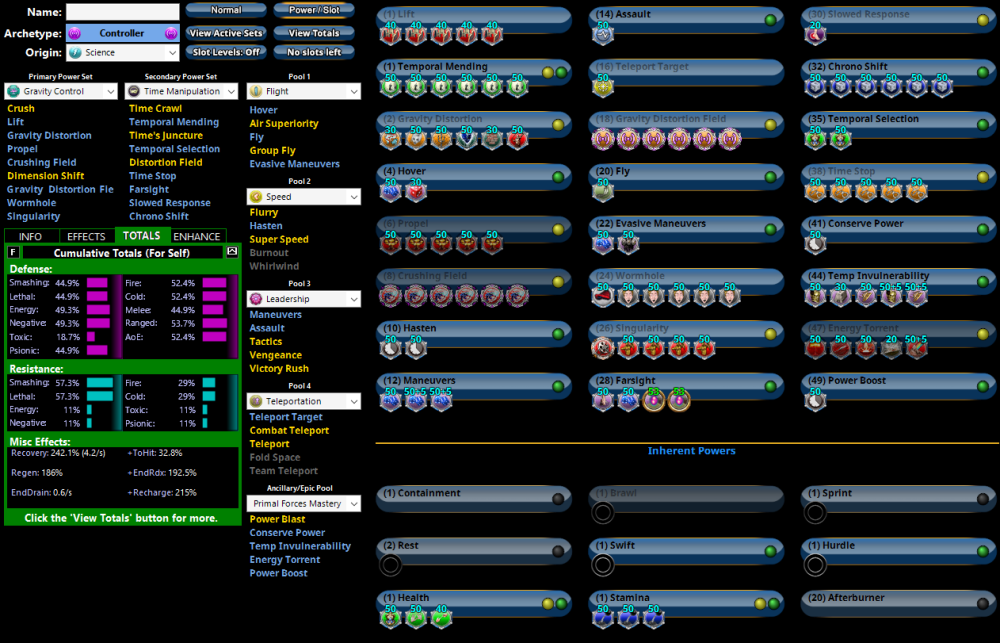The height and width of the screenshot is (643, 1000).
Task: Click the enhancement icon under Assault
Action: click(x=603, y=35)
